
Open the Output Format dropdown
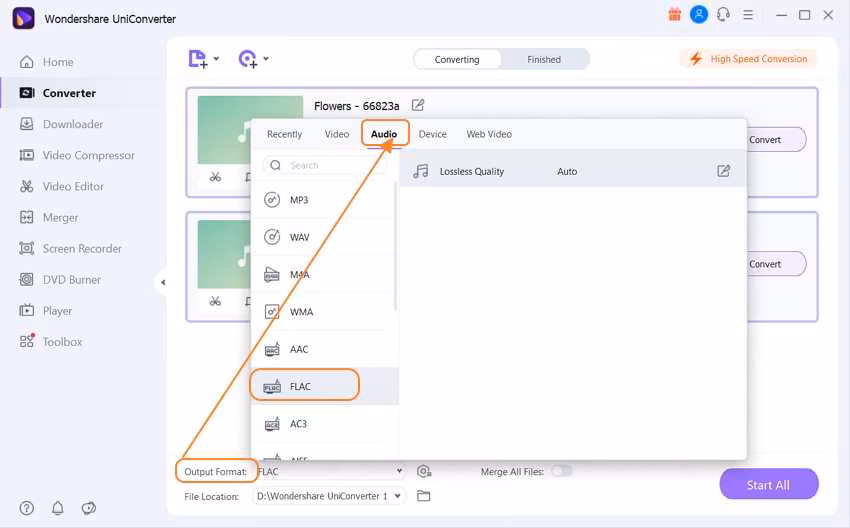pyautogui.click(x=331, y=472)
